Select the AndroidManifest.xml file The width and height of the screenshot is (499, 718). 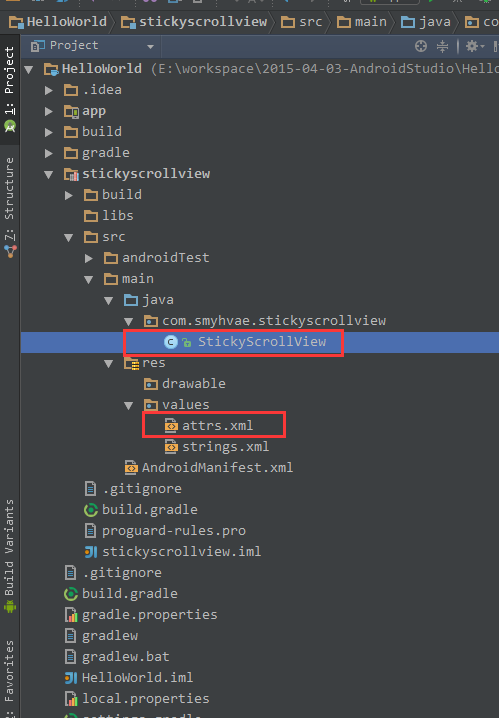pyautogui.click(x=209, y=468)
